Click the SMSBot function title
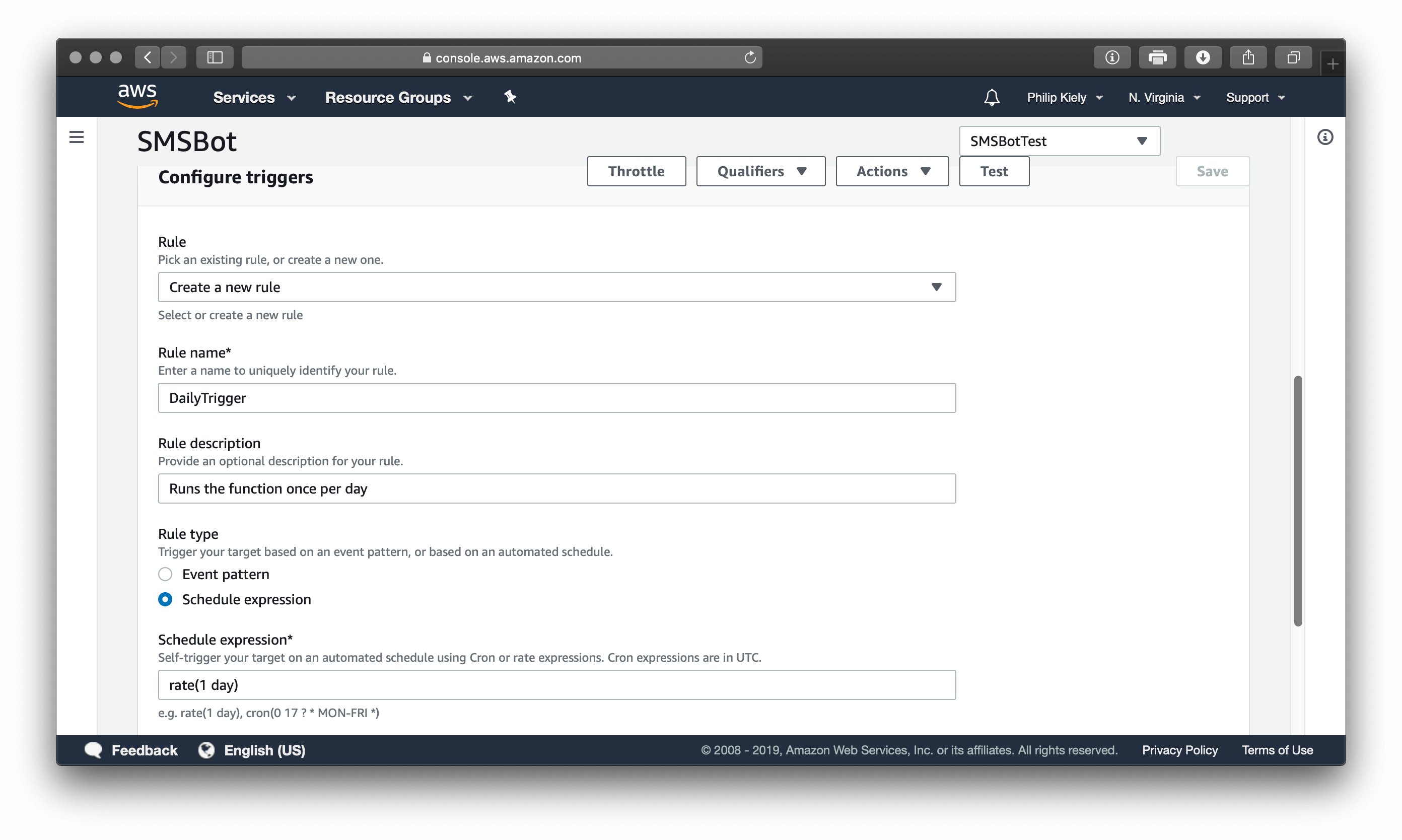The image size is (1402, 840). [x=187, y=141]
